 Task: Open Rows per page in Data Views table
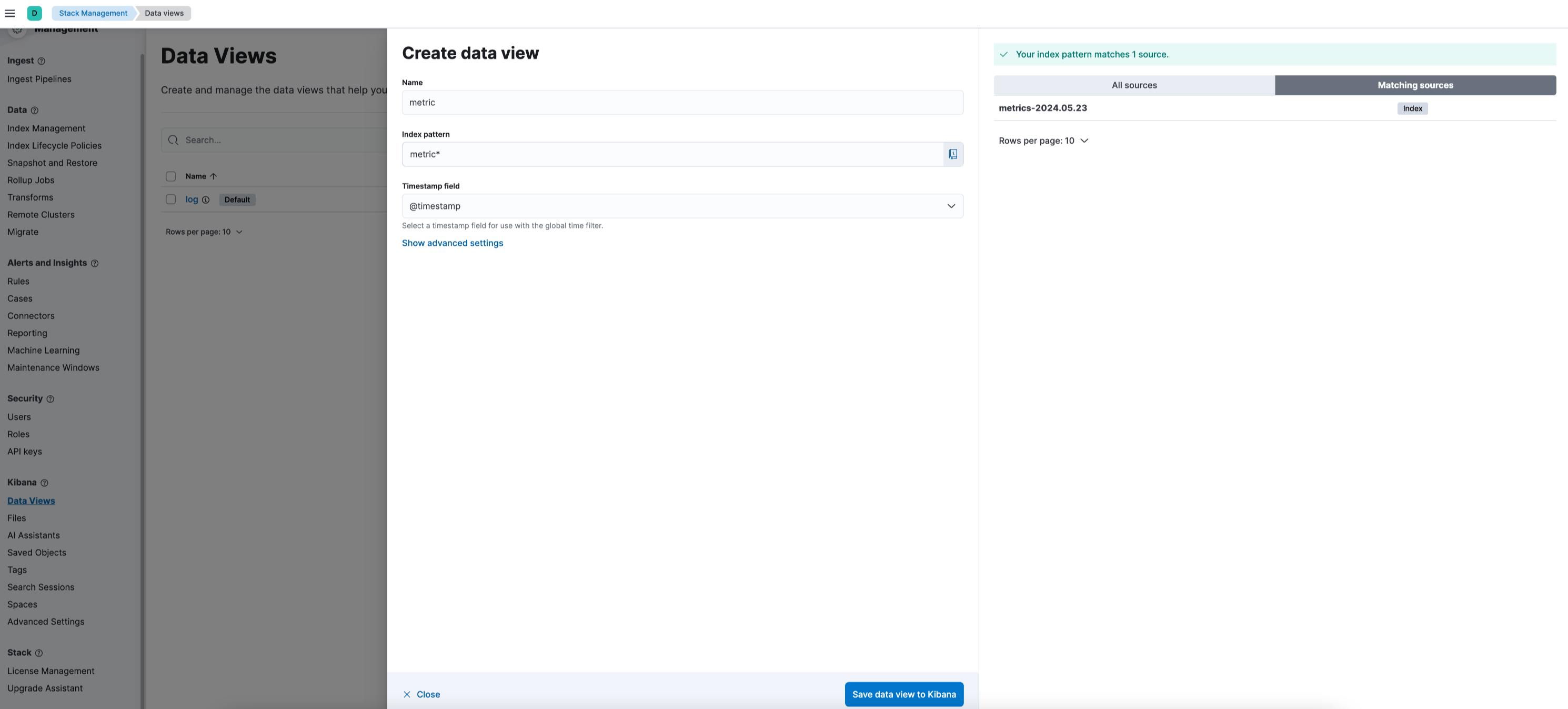coord(205,232)
